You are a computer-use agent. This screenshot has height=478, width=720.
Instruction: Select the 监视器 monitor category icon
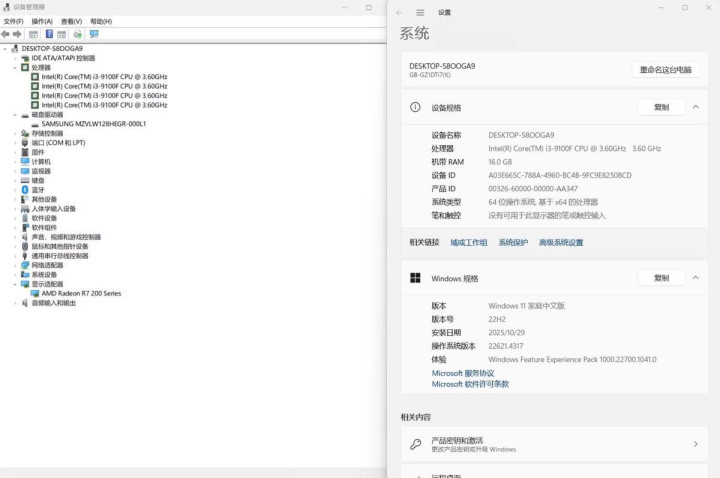(25, 171)
